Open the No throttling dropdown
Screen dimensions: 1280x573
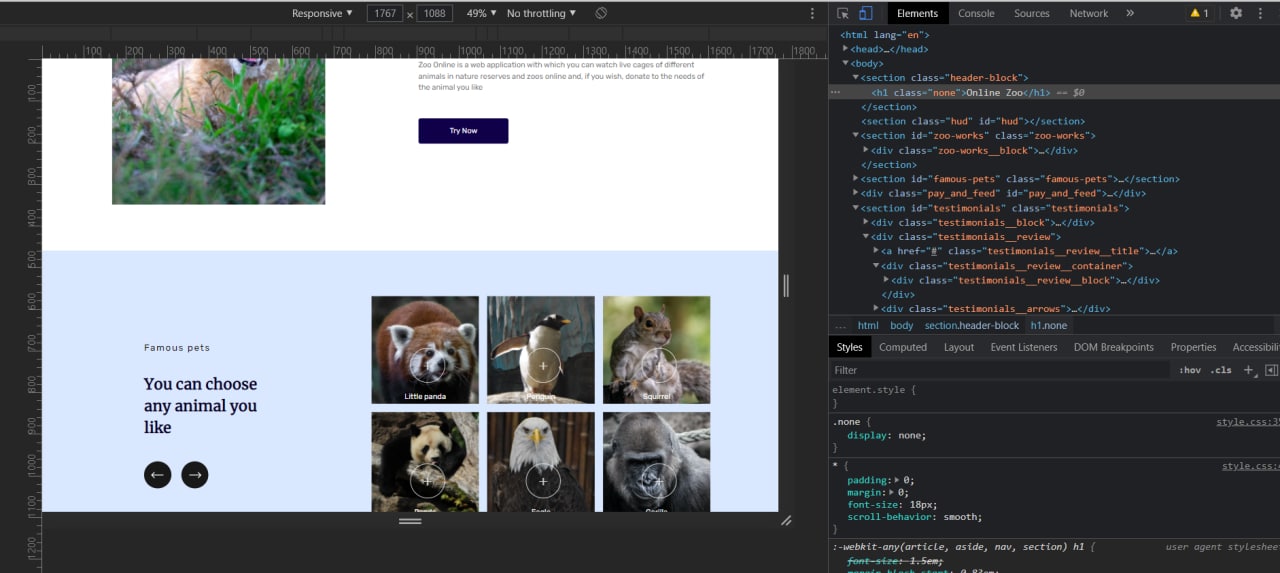[x=541, y=13]
